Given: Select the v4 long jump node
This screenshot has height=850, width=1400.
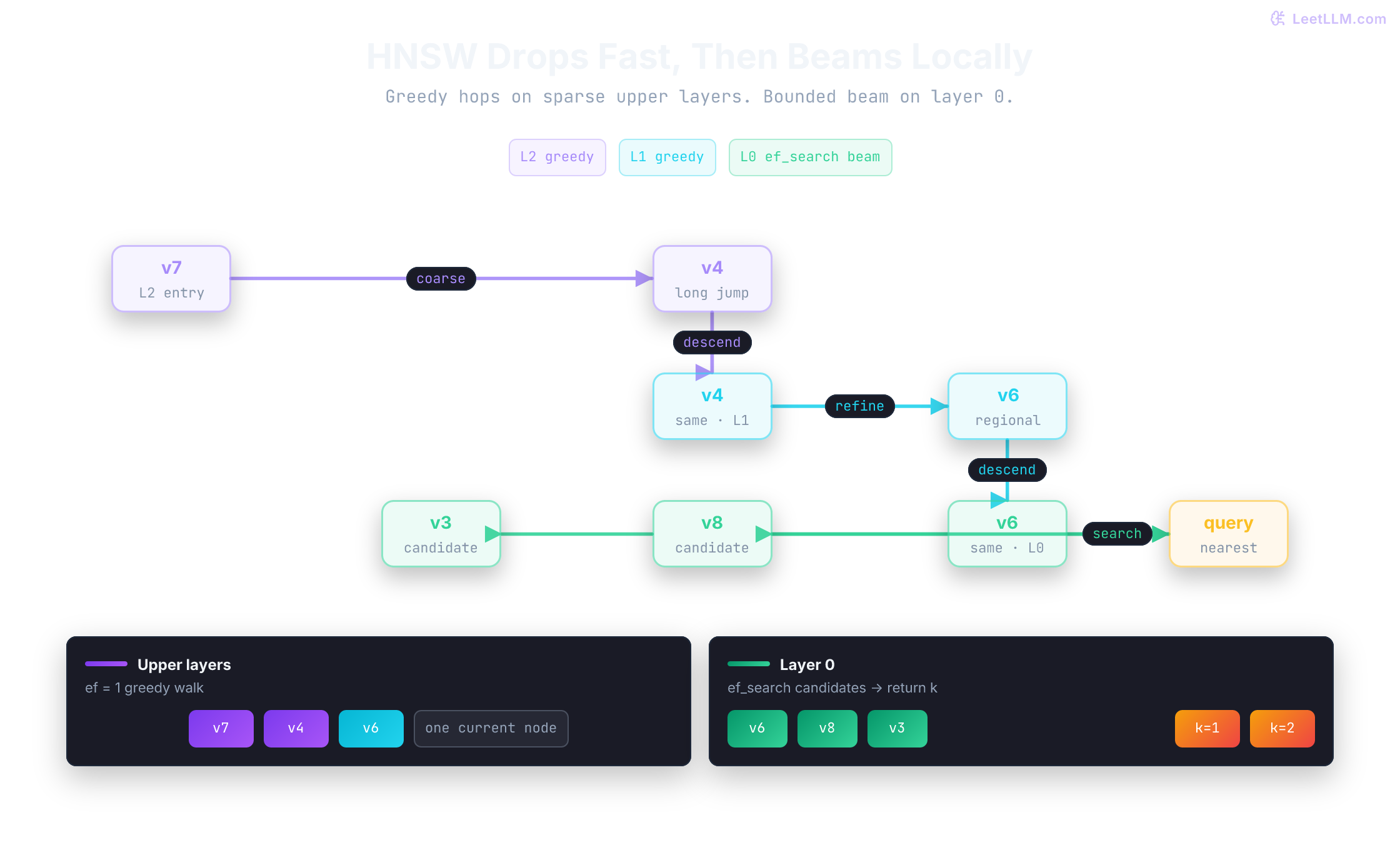Looking at the screenshot, I should tap(712, 279).
